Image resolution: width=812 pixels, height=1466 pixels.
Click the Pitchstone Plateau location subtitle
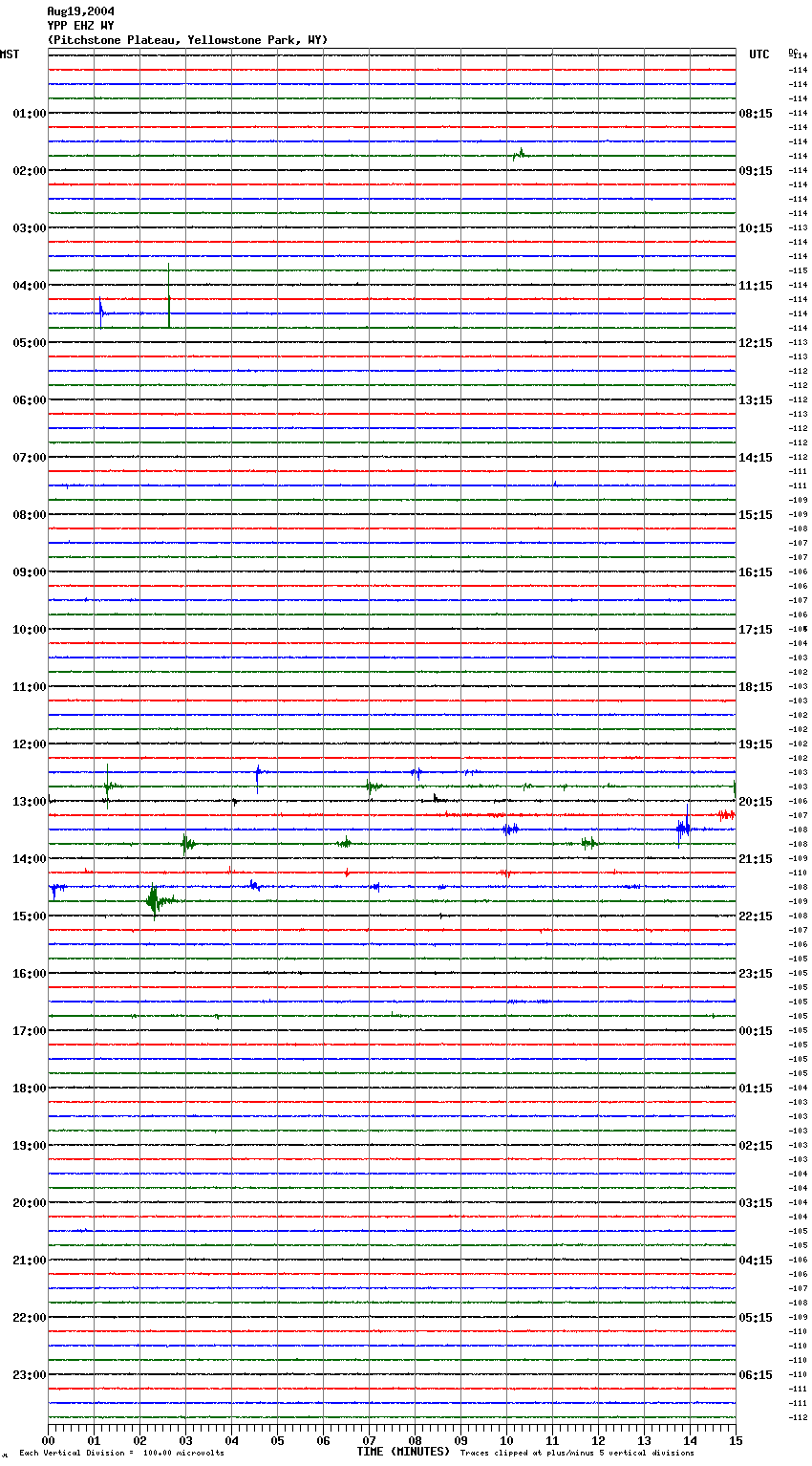pos(187,40)
